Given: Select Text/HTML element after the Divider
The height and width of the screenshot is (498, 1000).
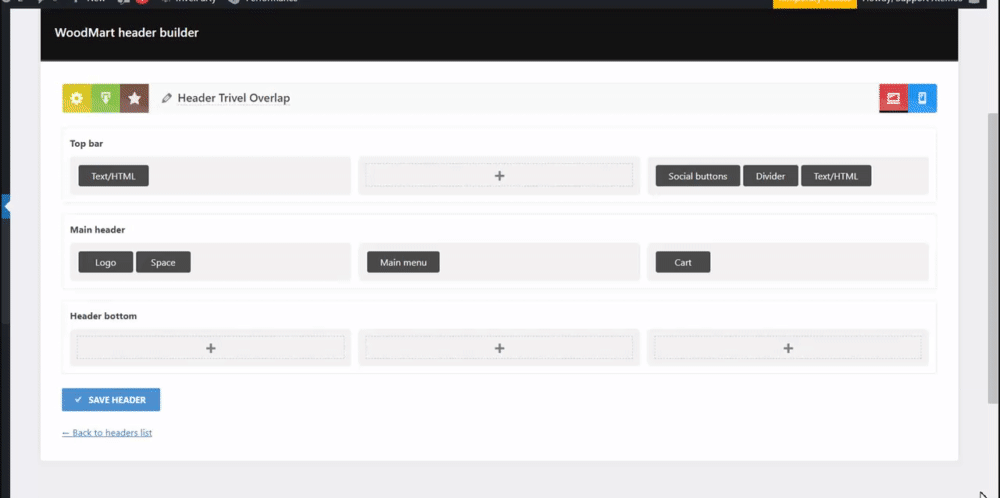Looking at the screenshot, I should 836,176.
